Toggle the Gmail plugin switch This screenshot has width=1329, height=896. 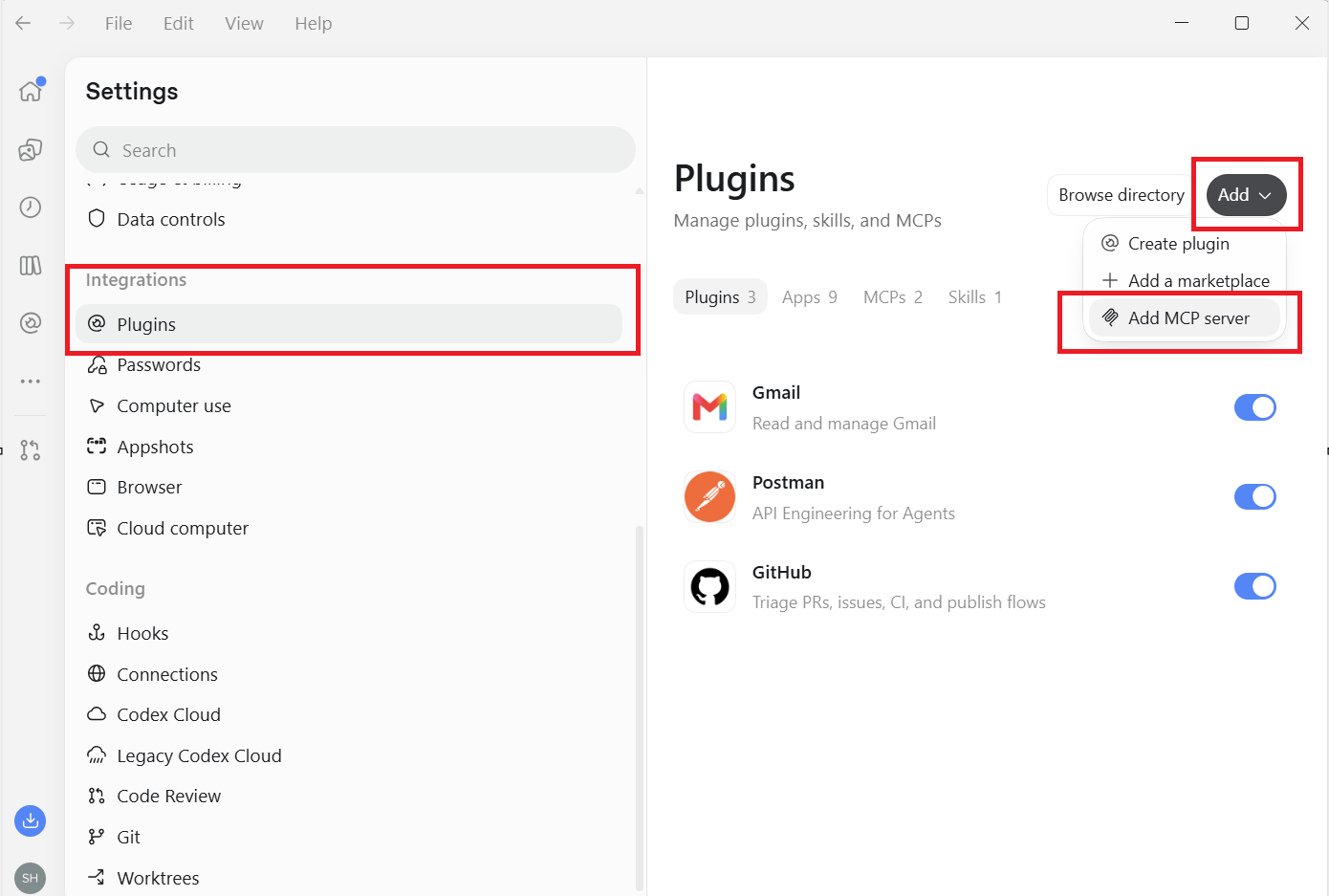pos(1255,407)
